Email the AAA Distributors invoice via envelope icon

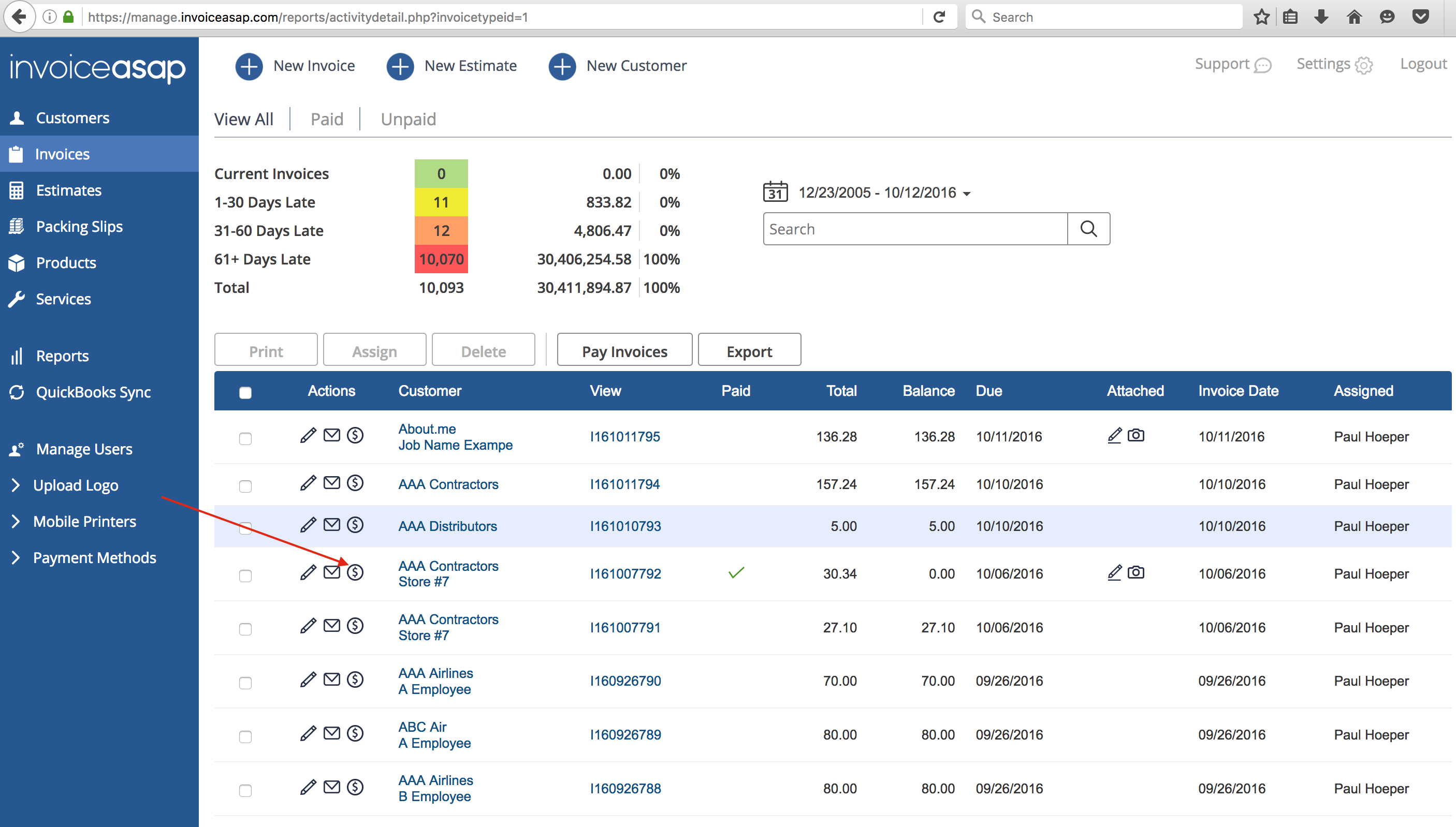(332, 524)
